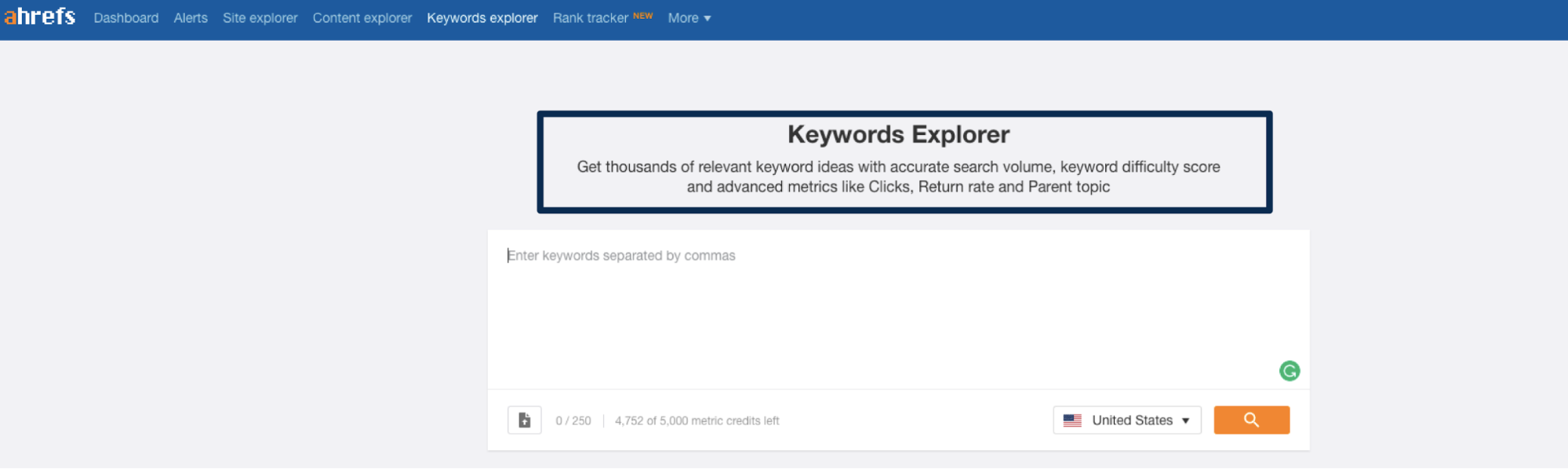
Task: Open the Dashboard page
Action: pyautogui.click(x=126, y=18)
